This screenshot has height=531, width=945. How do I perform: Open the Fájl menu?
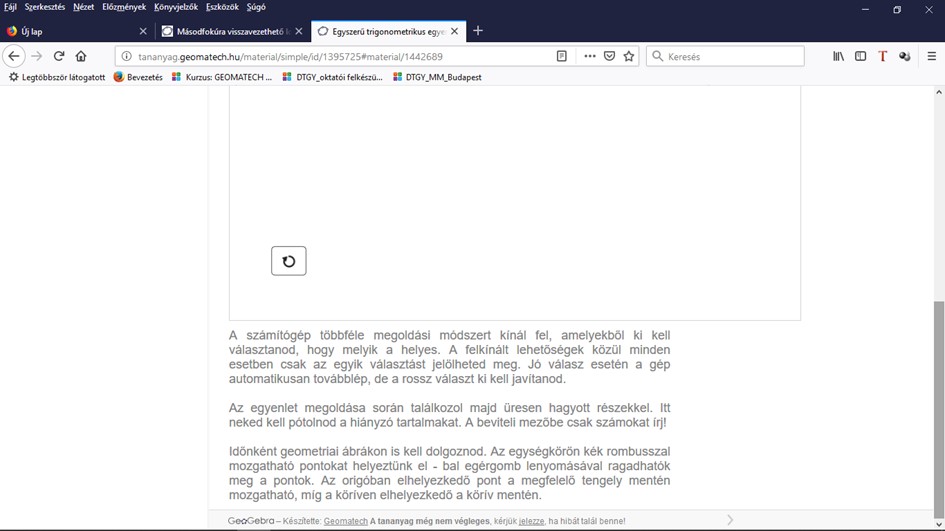click(10, 7)
